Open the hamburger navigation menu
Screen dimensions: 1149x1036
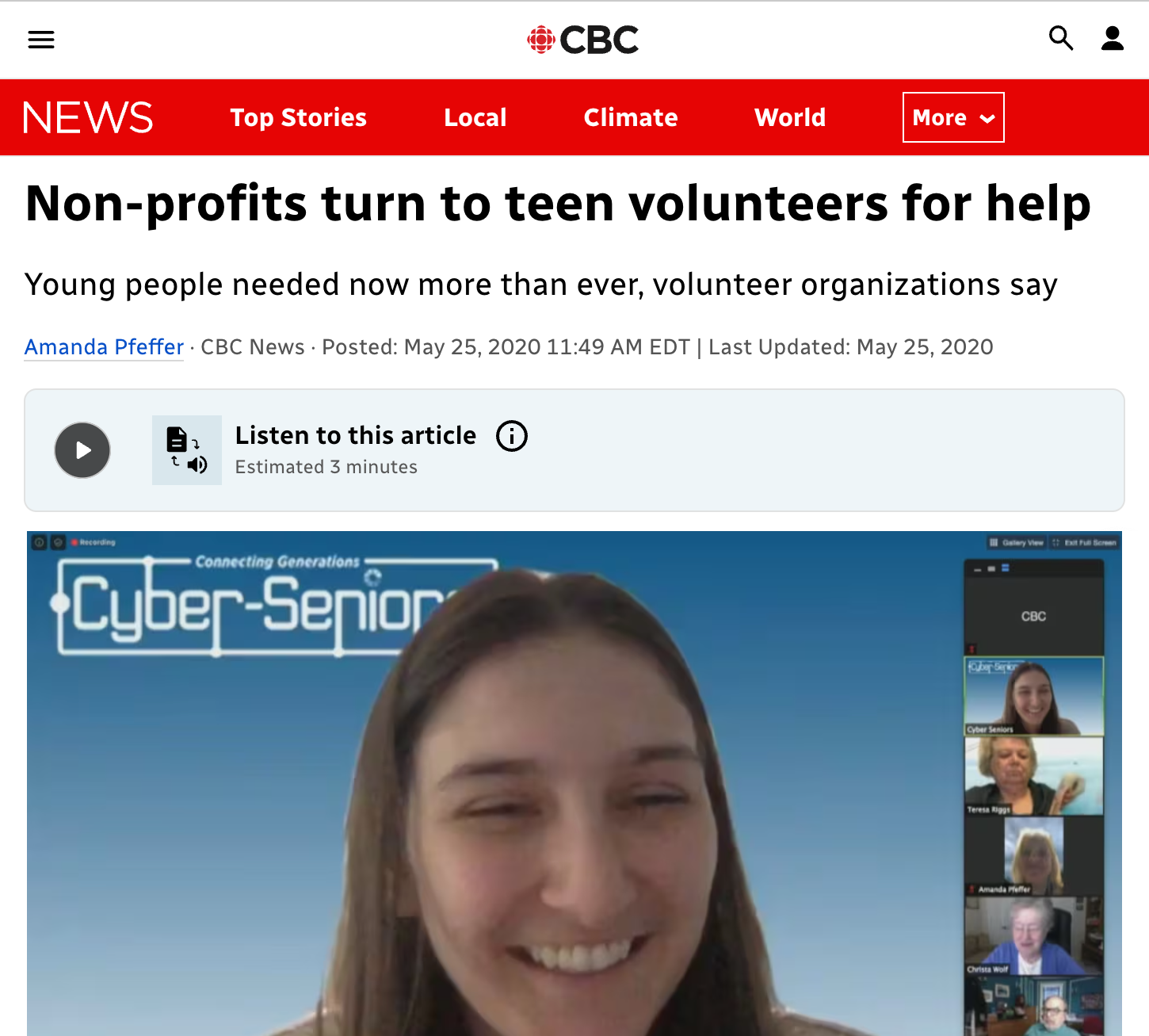41,40
